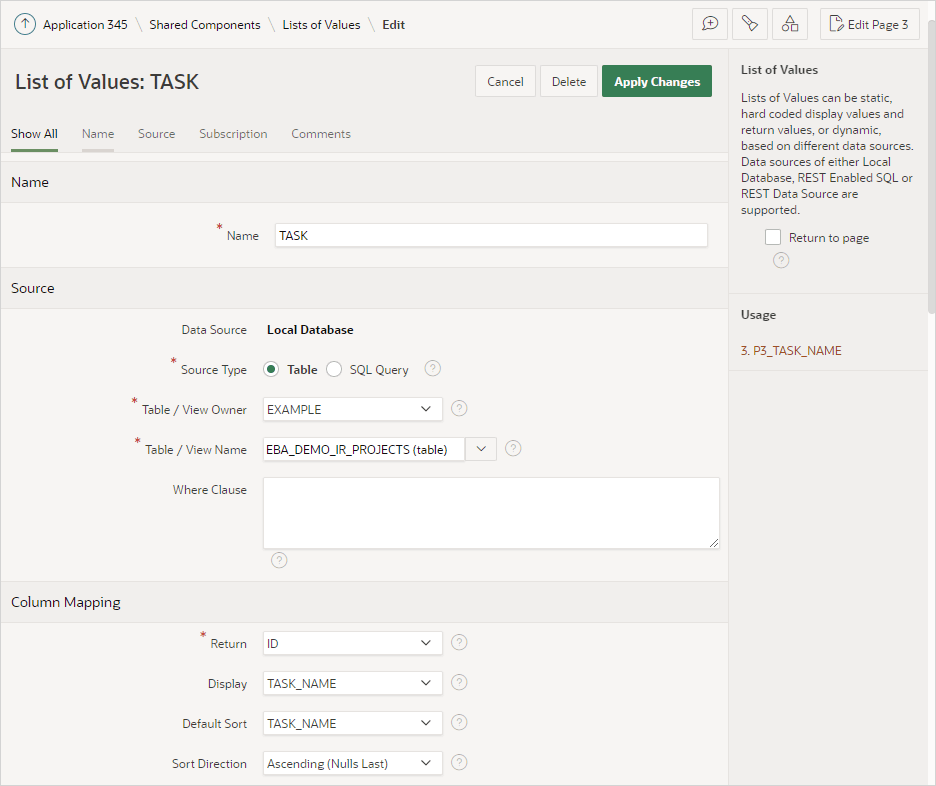Open the feedback comment icon in toolbar
Viewport: 936px width, 786px height.
(710, 24)
